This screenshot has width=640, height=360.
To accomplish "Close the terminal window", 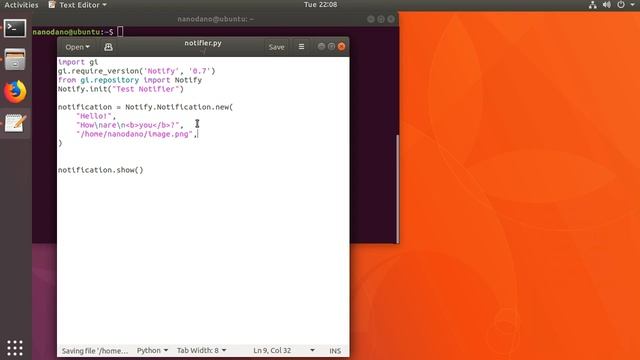I will [x=391, y=19].
